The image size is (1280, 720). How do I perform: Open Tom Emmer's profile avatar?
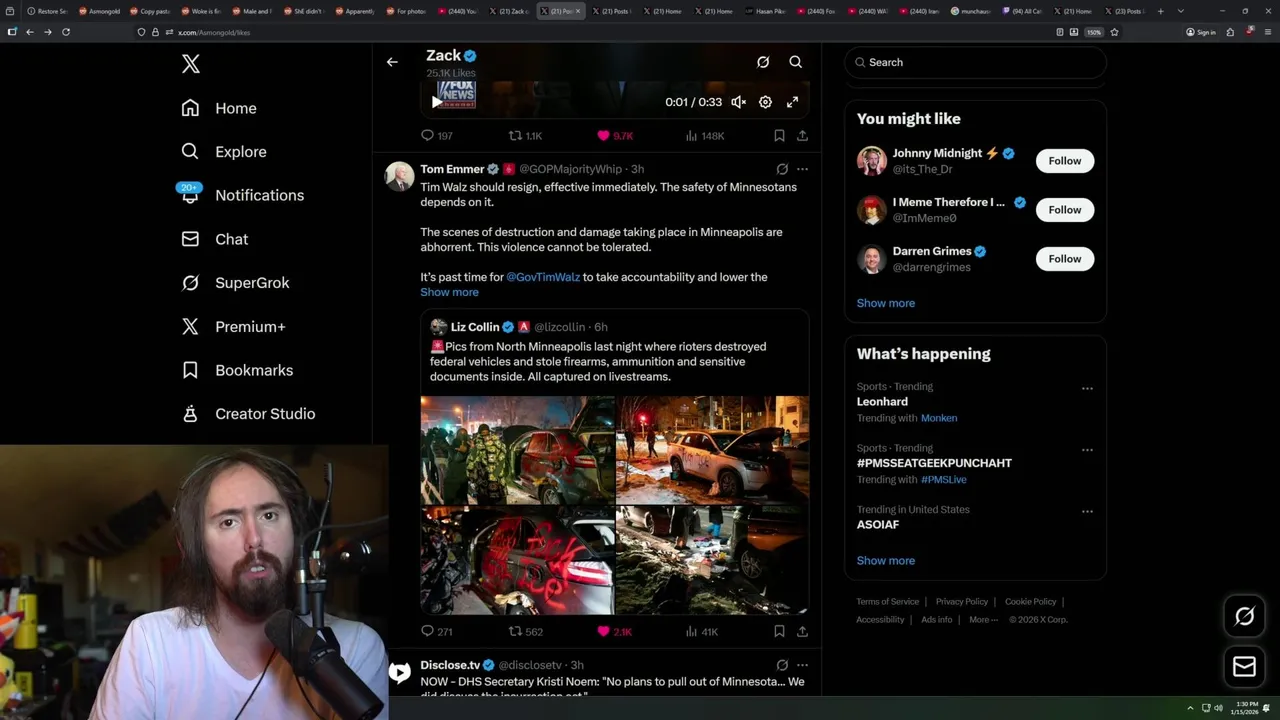coord(400,175)
